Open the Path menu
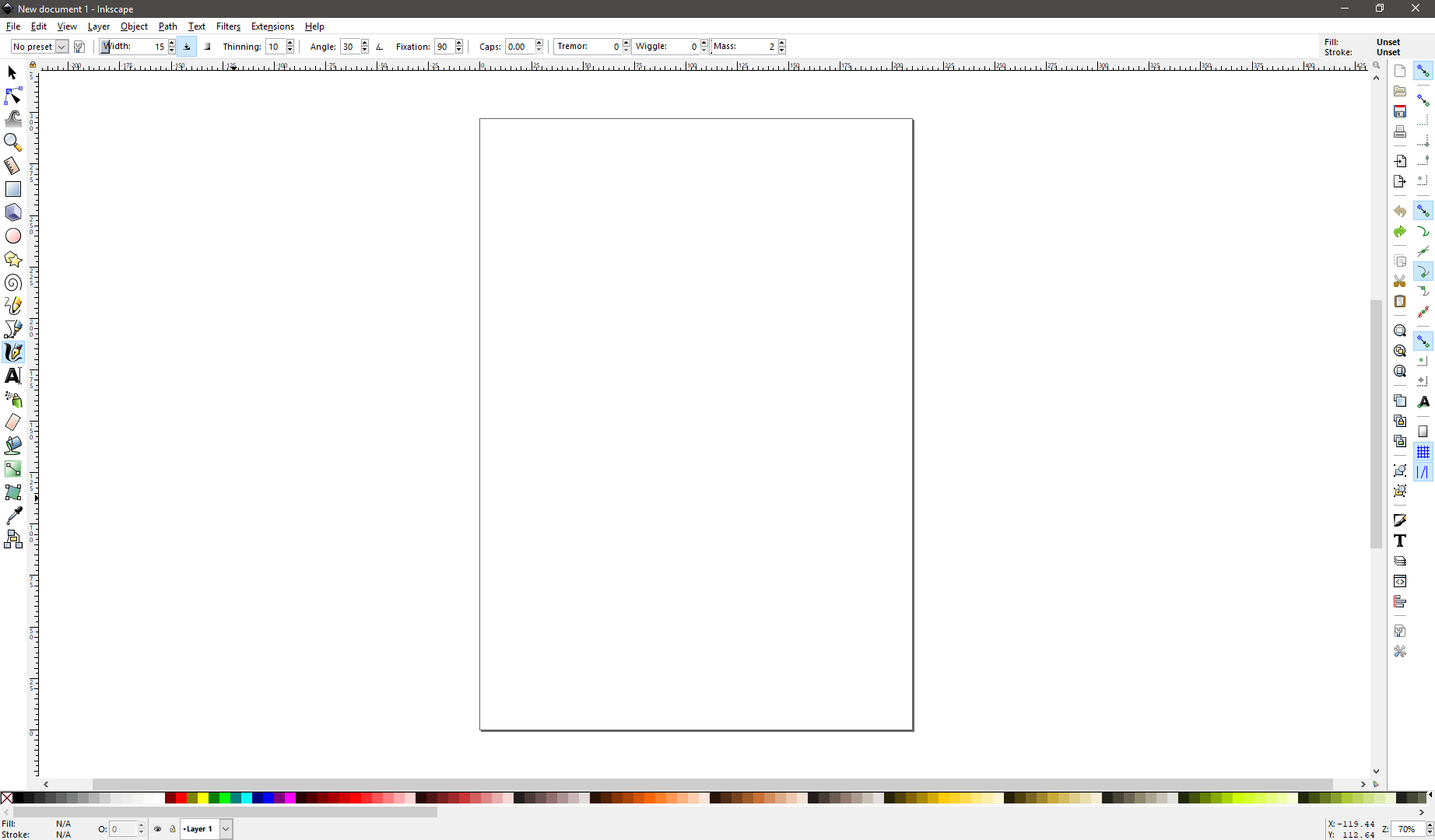Viewport: 1435px width, 840px height. click(x=167, y=26)
